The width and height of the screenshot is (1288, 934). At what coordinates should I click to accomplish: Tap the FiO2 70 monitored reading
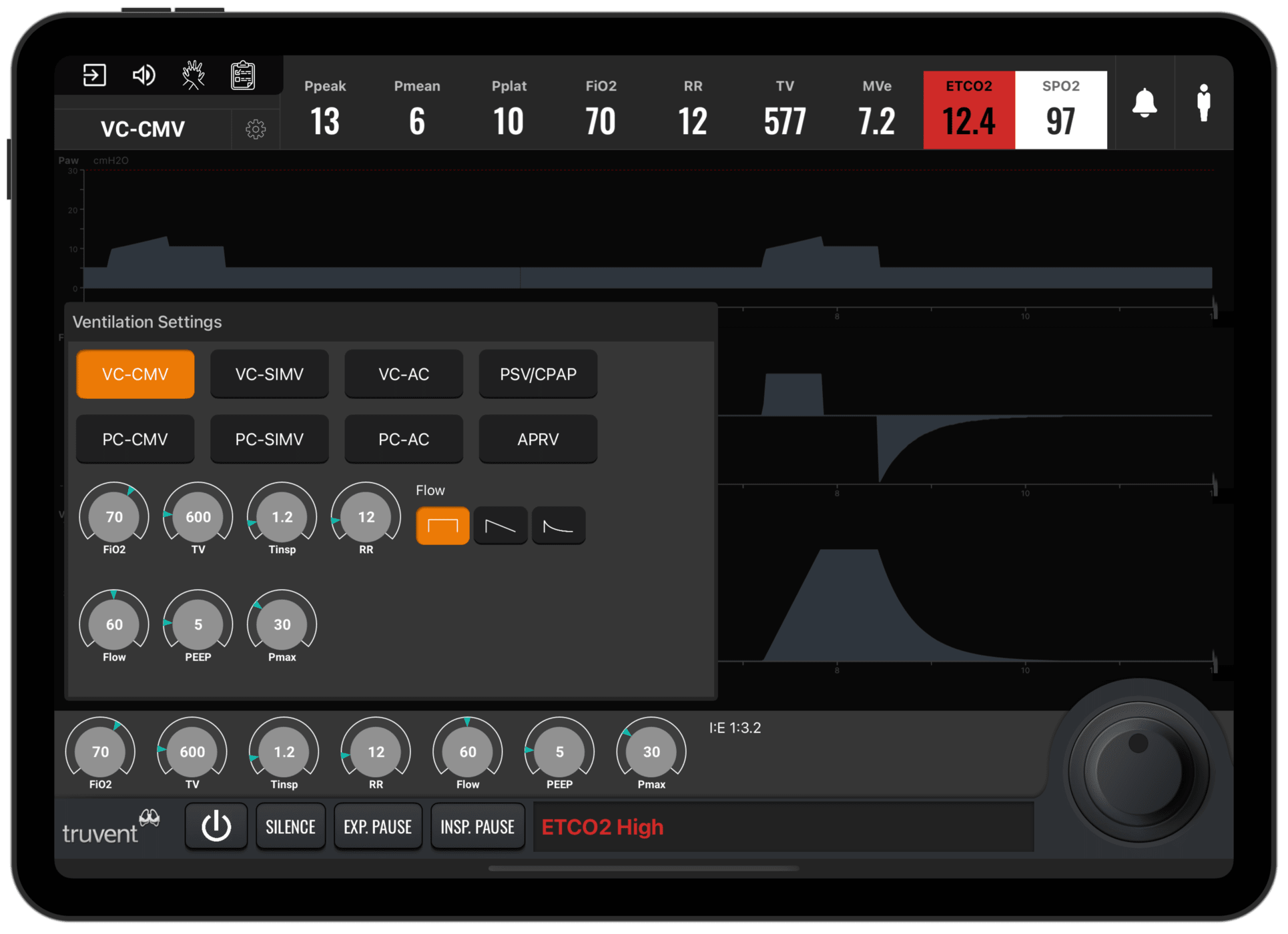click(601, 109)
